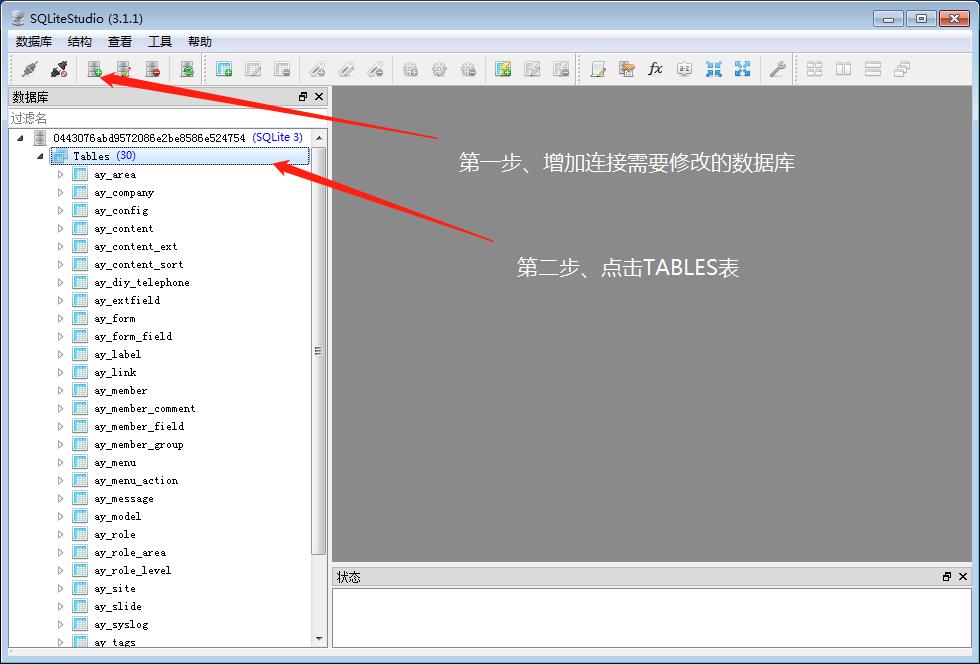980x664 pixels.
Task: Open the DDL history icon
Action: (x=627, y=69)
